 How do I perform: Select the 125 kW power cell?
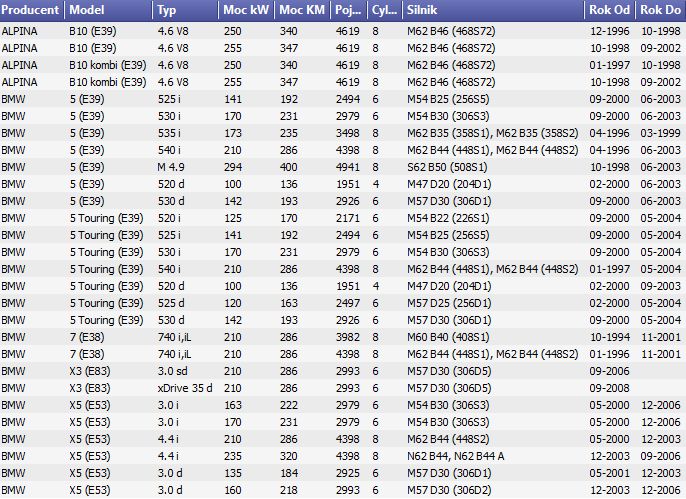coord(233,218)
